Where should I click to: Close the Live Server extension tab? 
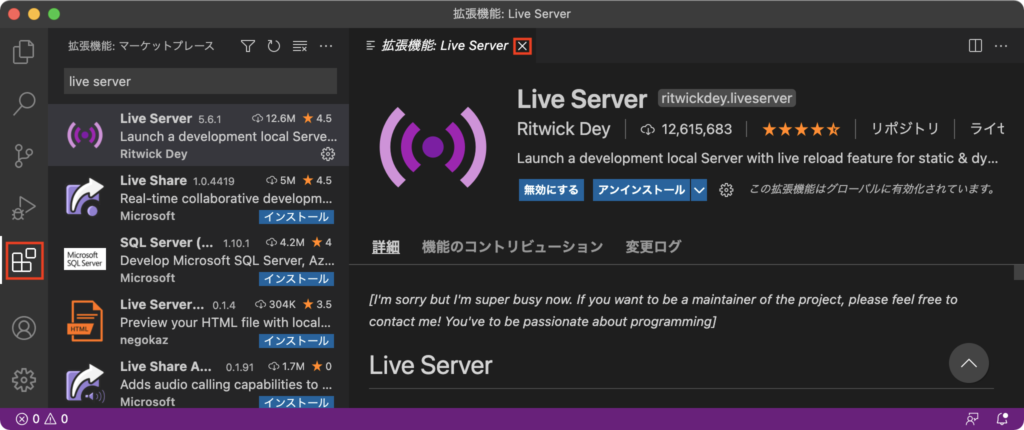pyautogui.click(x=522, y=46)
